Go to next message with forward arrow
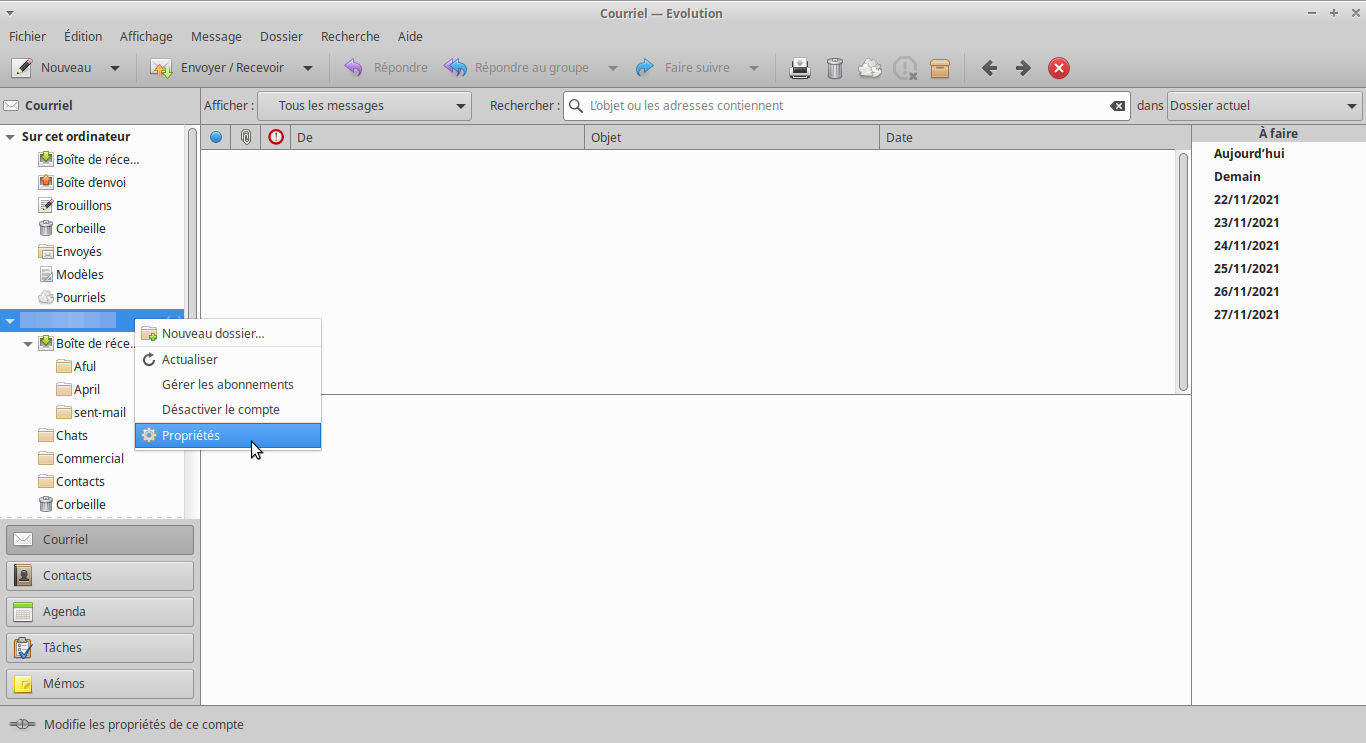 [x=1023, y=68]
